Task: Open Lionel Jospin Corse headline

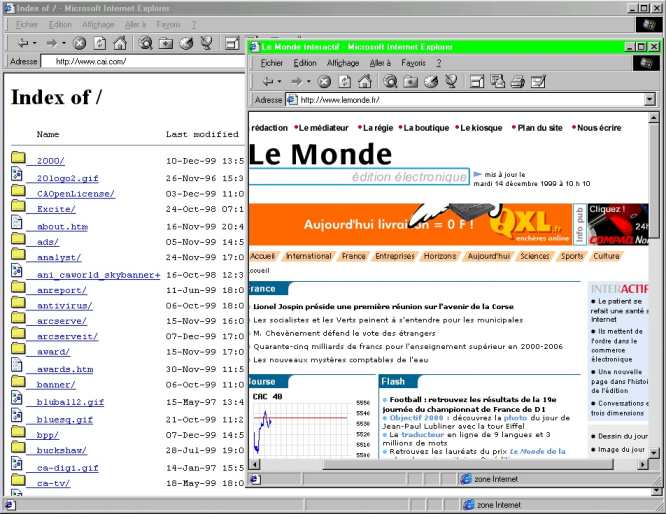Action: [x=383, y=306]
